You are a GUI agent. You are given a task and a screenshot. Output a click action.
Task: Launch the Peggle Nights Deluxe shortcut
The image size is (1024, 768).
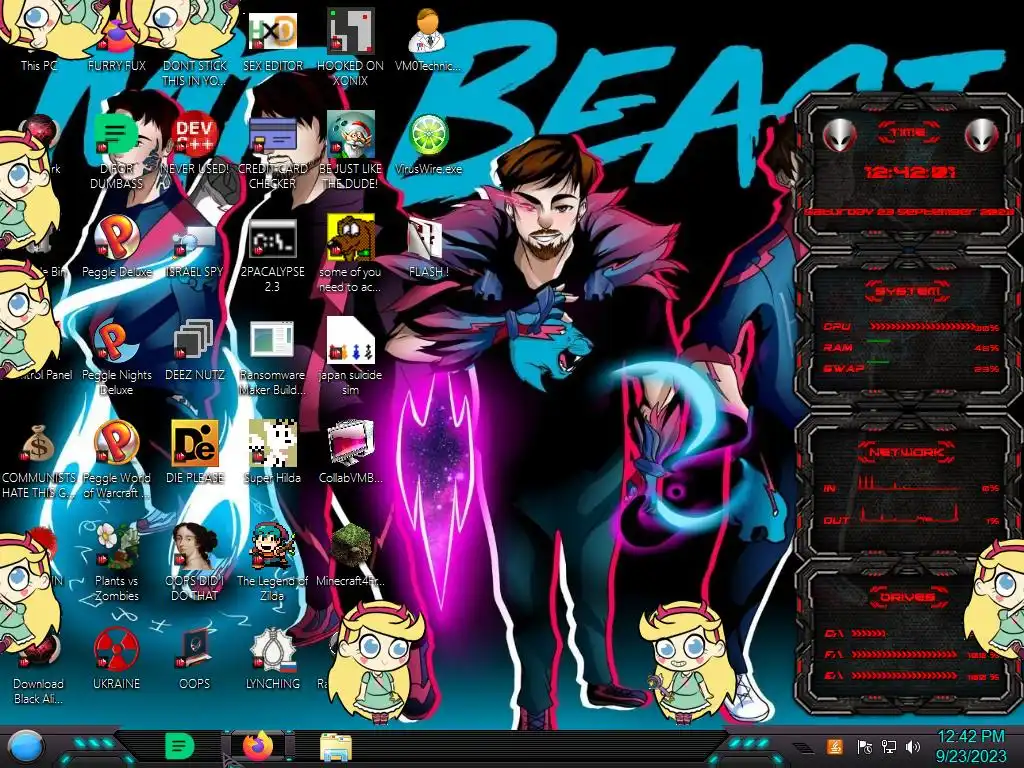pos(117,358)
